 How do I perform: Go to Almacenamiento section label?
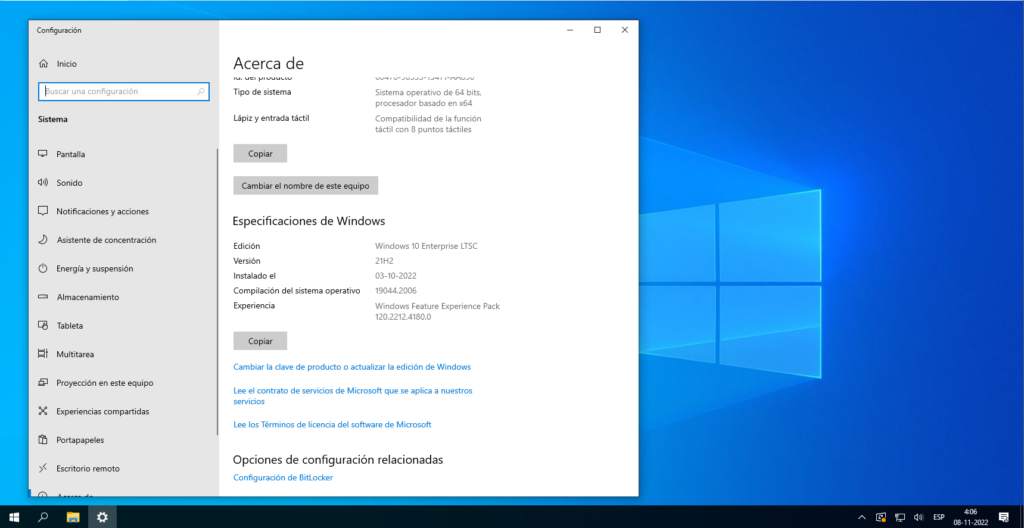[x=88, y=297]
